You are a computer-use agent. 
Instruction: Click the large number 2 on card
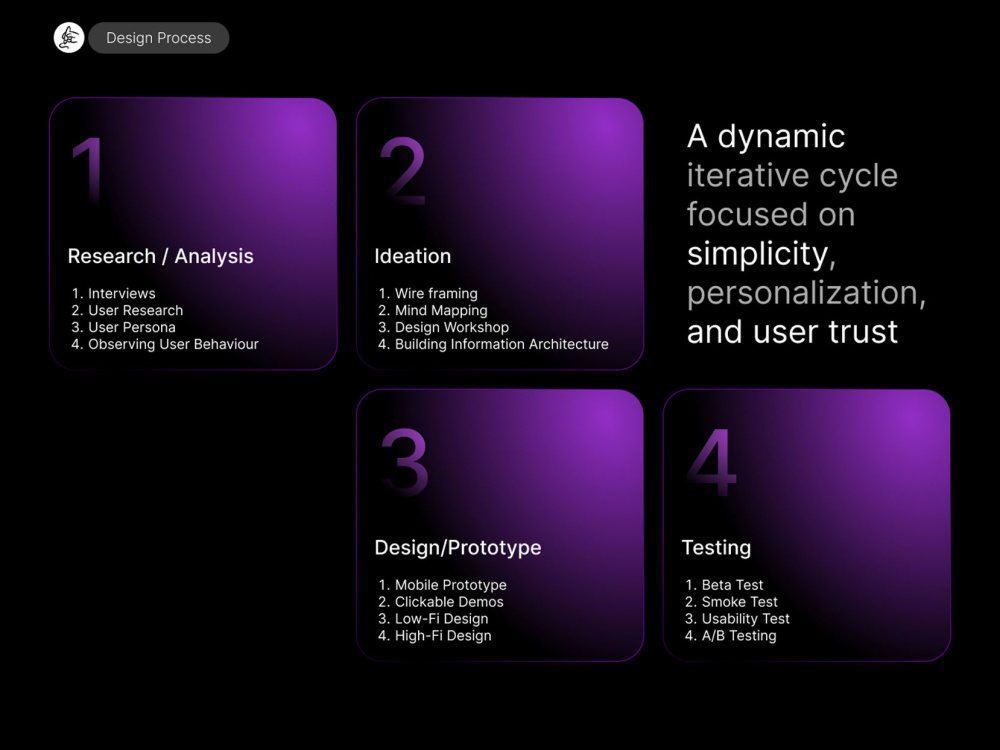coord(402,170)
